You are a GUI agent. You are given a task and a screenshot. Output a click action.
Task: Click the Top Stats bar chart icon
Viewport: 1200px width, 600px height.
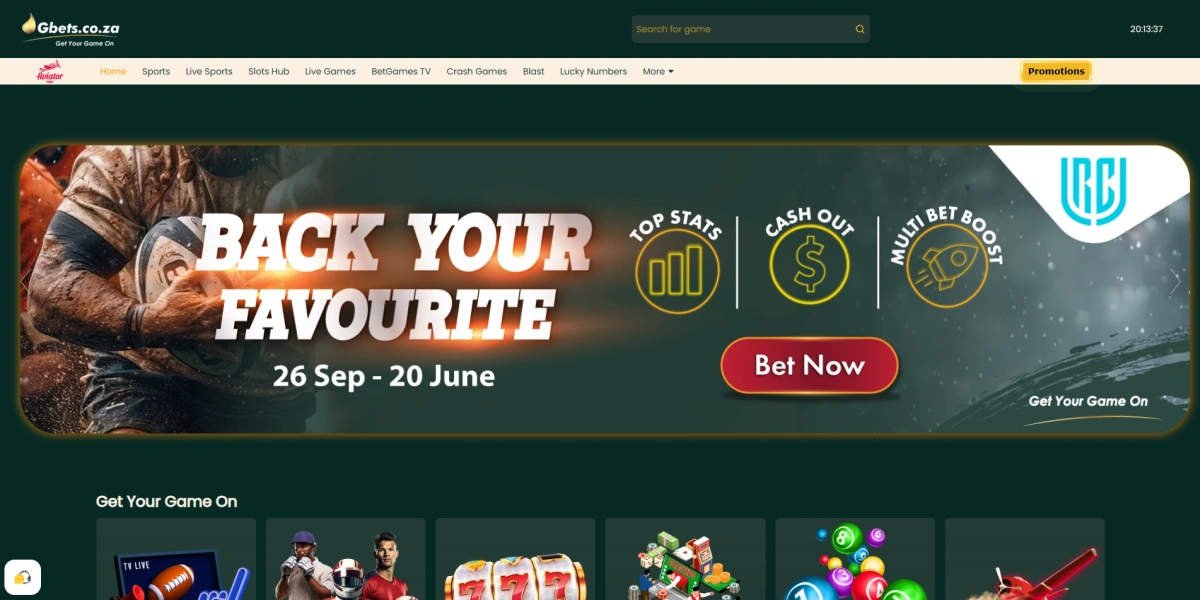677,271
